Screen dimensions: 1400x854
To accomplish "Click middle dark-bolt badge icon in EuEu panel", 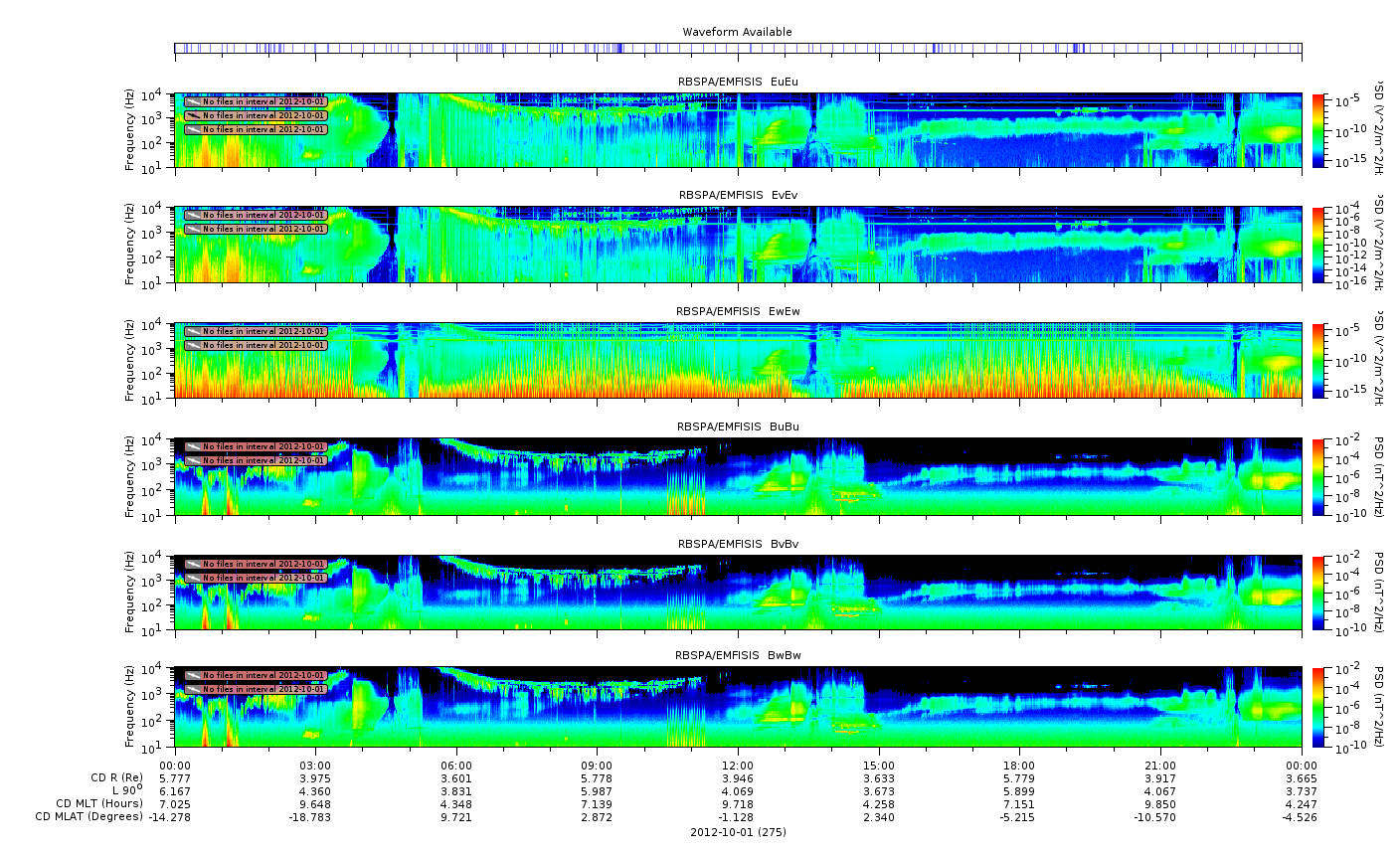I will 193,115.
